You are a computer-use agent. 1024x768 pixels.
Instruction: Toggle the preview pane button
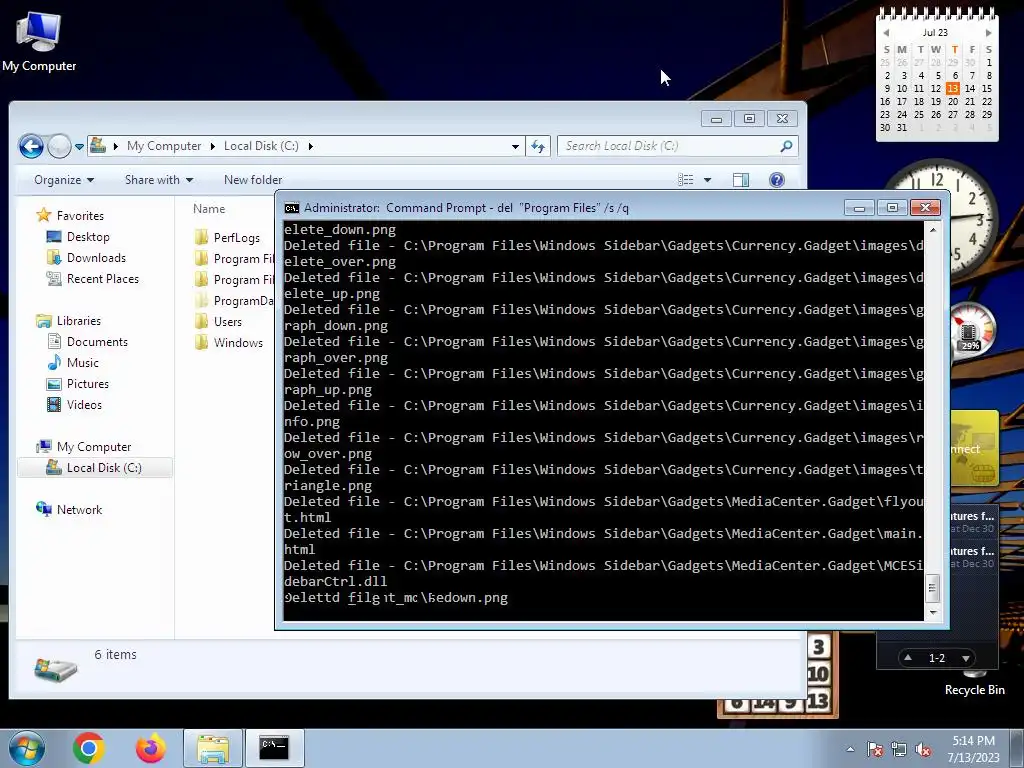pyautogui.click(x=741, y=180)
